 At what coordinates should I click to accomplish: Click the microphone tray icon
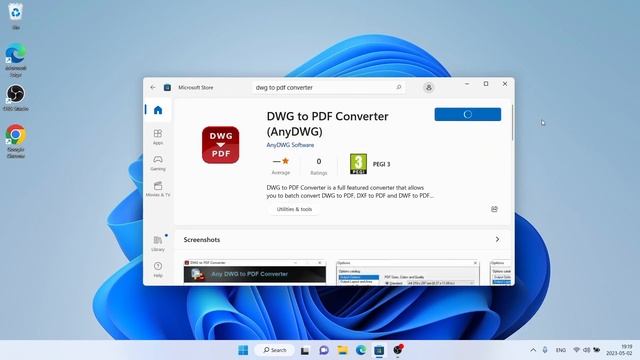(545, 350)
